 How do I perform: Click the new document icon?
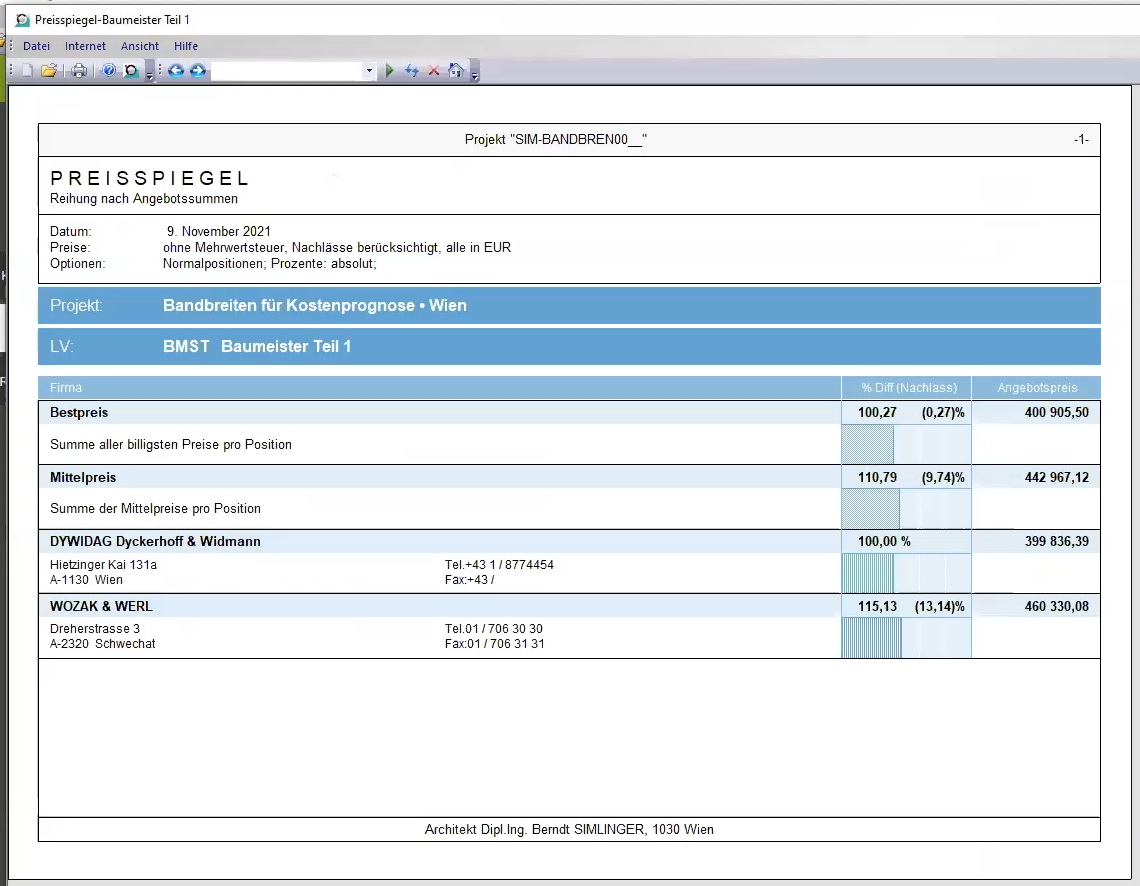click(28, 71)
